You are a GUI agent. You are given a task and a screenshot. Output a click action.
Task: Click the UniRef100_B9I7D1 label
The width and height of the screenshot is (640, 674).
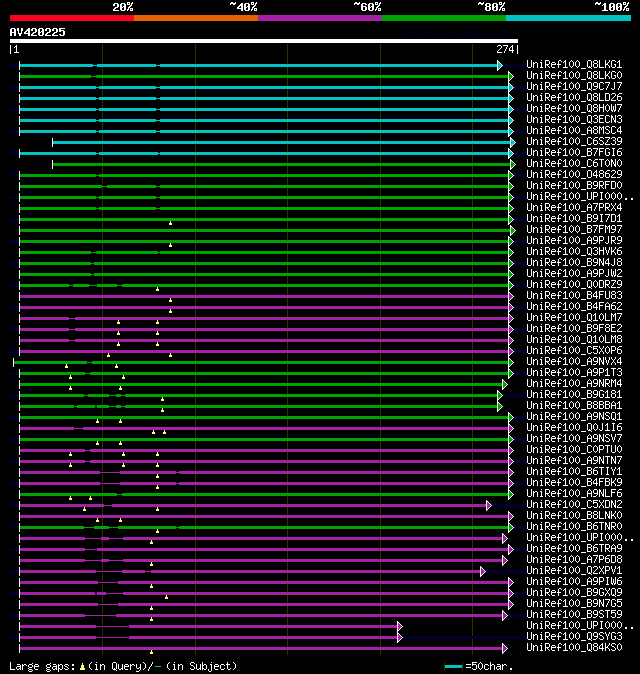coord(574,219)
